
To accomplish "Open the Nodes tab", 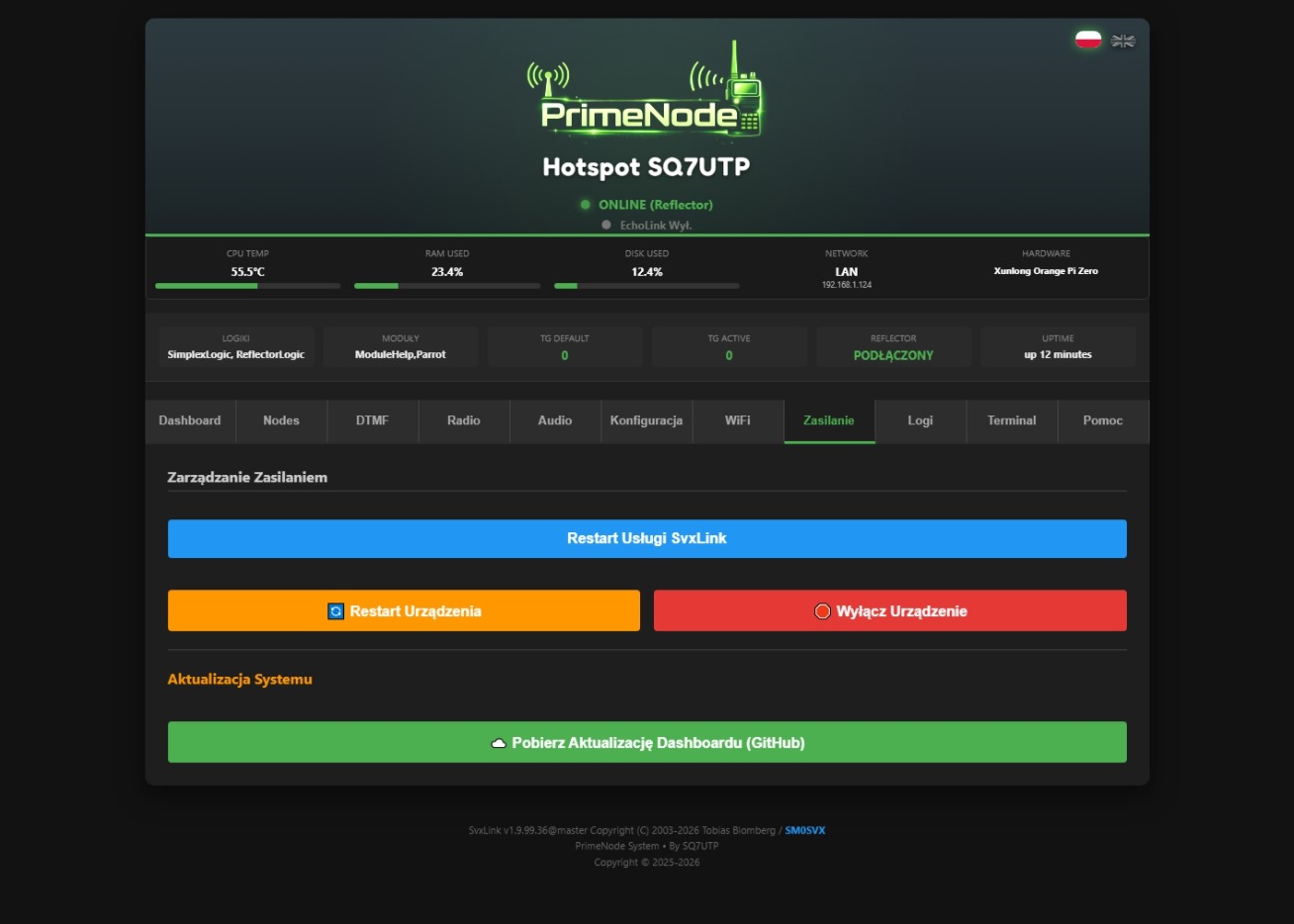I will 281,421.
